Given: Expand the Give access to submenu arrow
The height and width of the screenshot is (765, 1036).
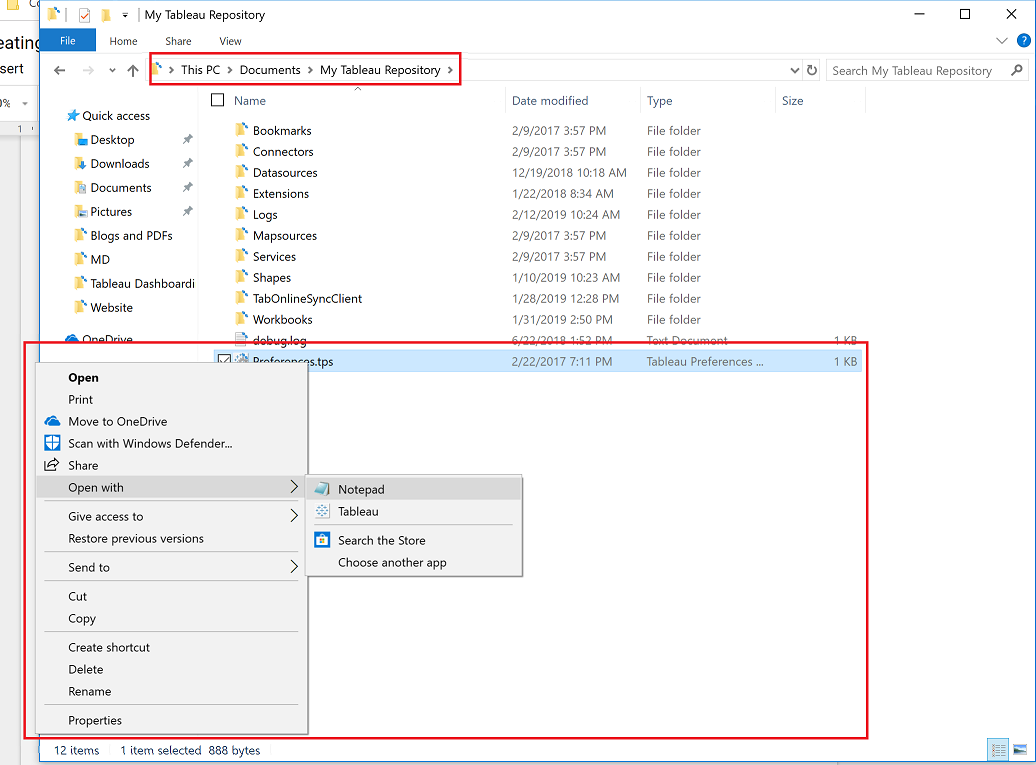Looking at the screenshot, I should tap(294, 516).
